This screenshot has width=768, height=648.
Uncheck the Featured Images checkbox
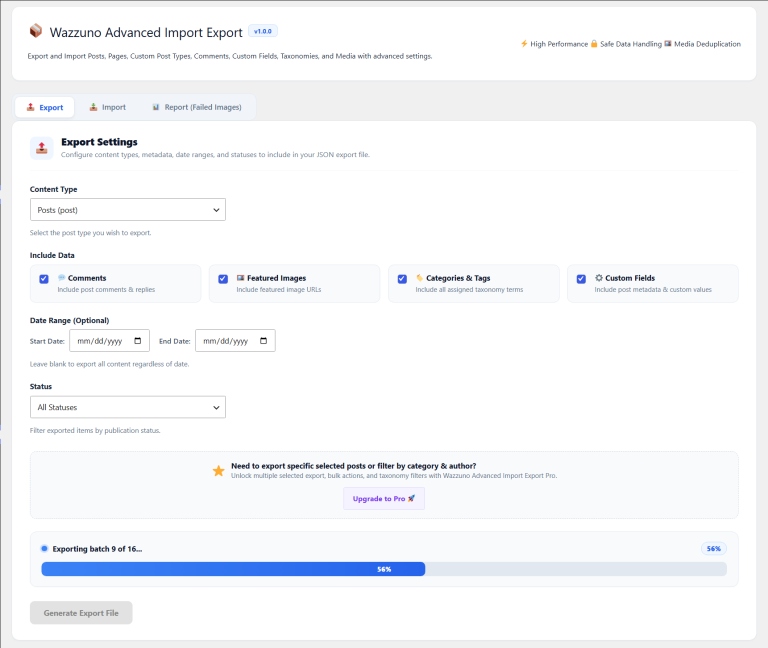tap(223, 279)
